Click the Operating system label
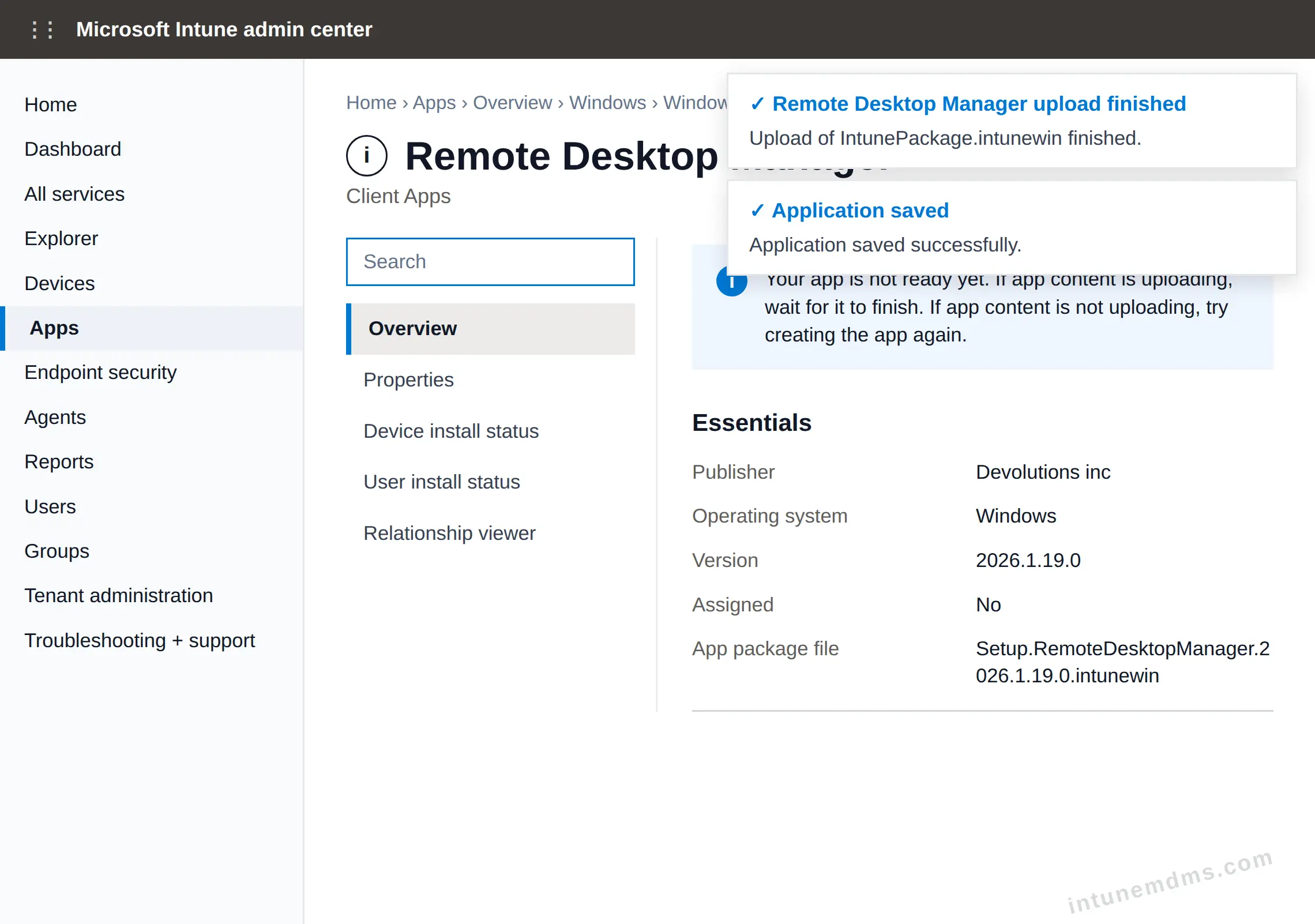1315x924 pixels. tap(769, 516)
